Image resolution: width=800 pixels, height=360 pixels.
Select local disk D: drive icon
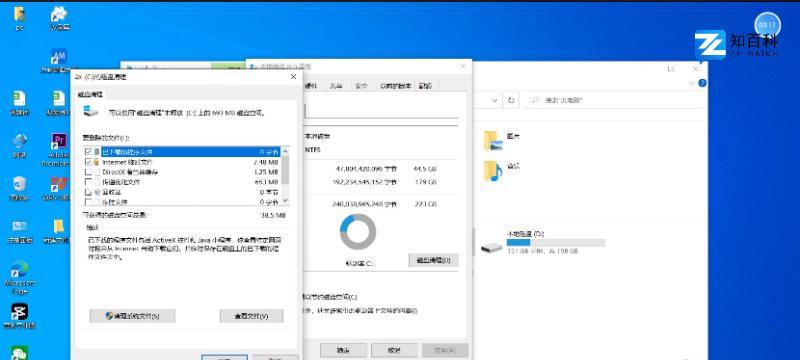(x=491, y=247)
